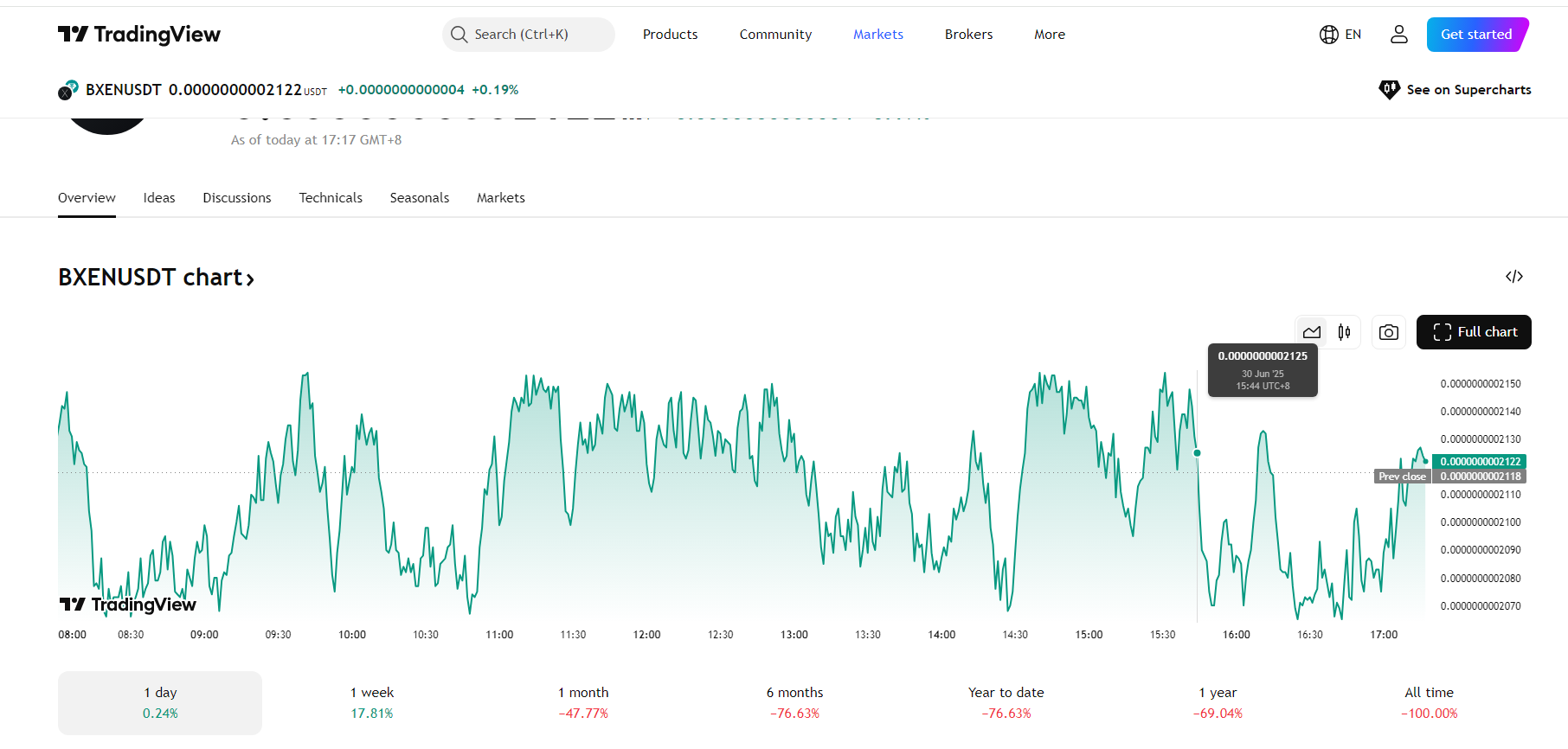Click the TradingView logo in header
The height and width of the screenshot is (749, 1568).
pyautogui.click(x=138, y=35)
